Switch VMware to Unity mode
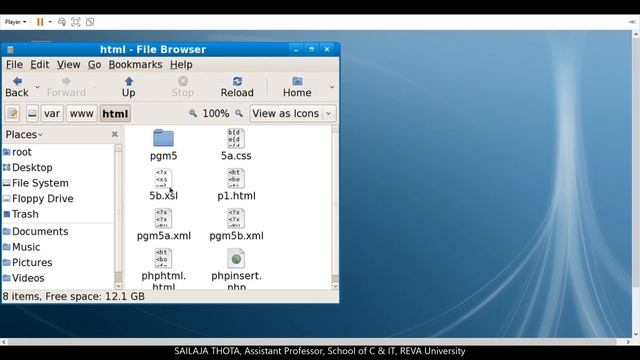This screenshot has height=360, width=640. pyautogui.click(x=90, y=22)
